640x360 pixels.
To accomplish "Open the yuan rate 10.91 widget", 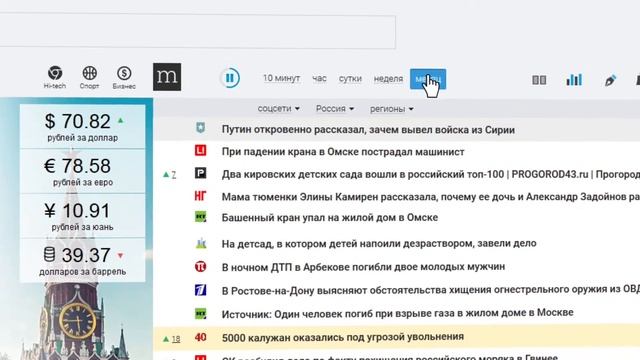I will pyautogui.click(x=82, y=216).
